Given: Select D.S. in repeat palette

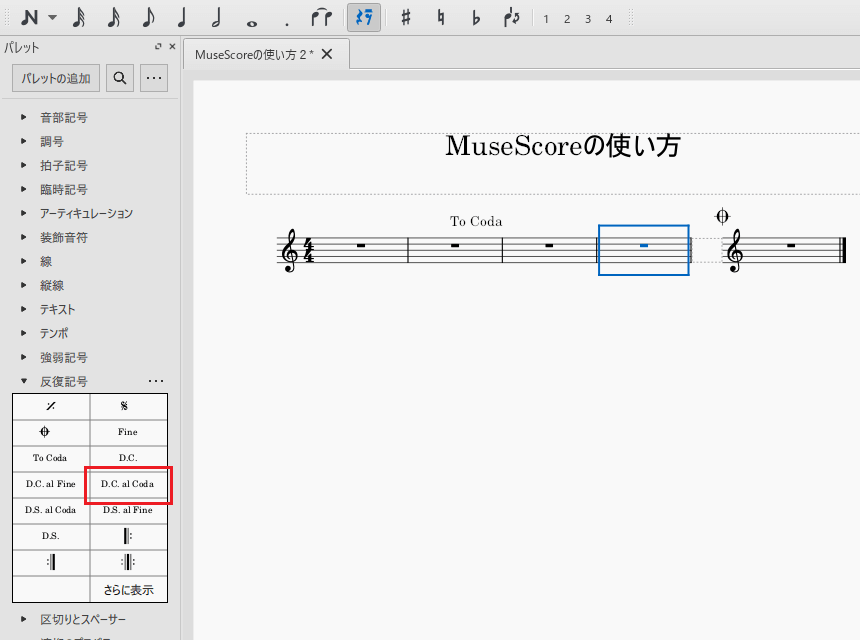Looking at the screenshot, I should point(51,536).
